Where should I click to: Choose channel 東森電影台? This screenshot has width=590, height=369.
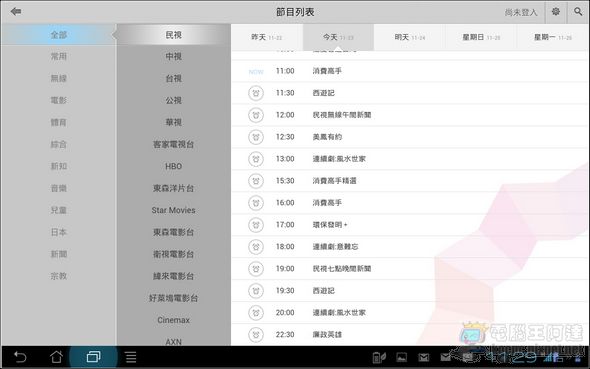tap(173, 232)
